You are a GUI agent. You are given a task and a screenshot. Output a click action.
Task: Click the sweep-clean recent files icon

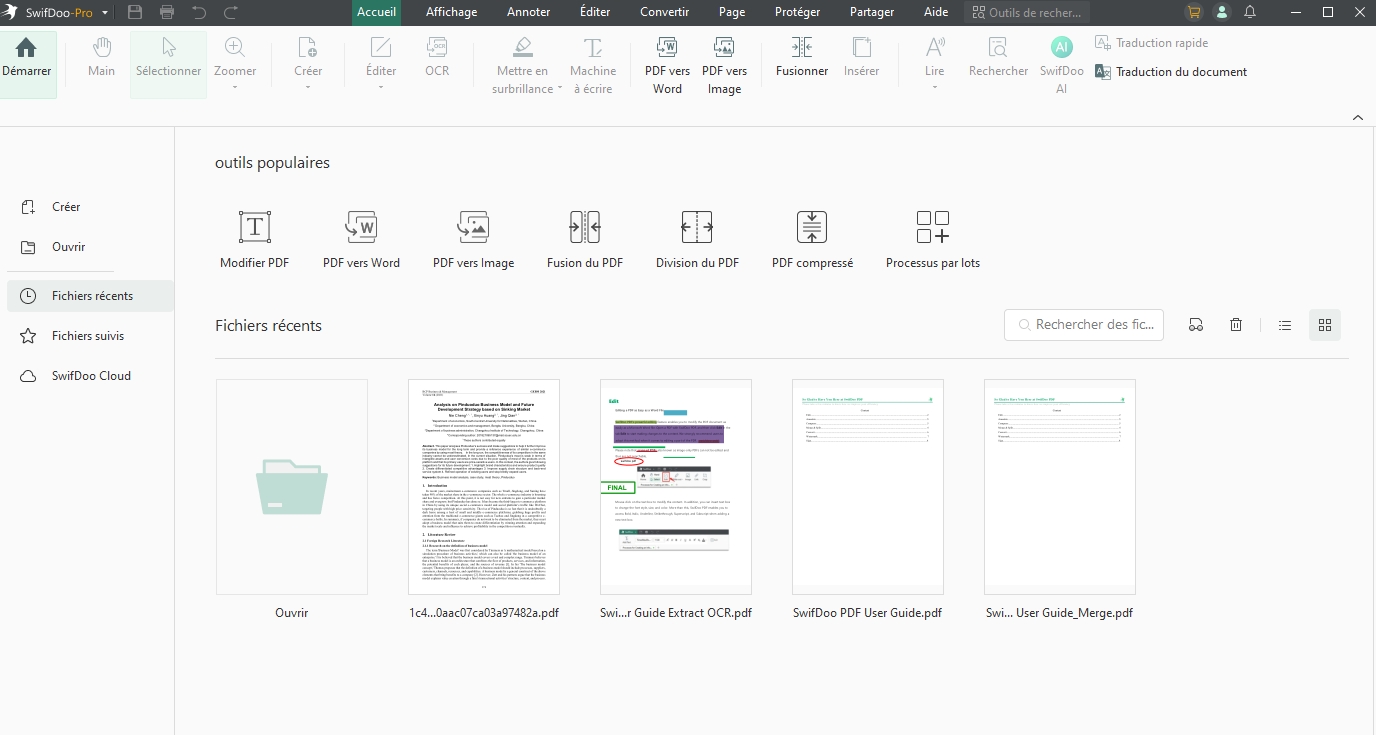1196,325
